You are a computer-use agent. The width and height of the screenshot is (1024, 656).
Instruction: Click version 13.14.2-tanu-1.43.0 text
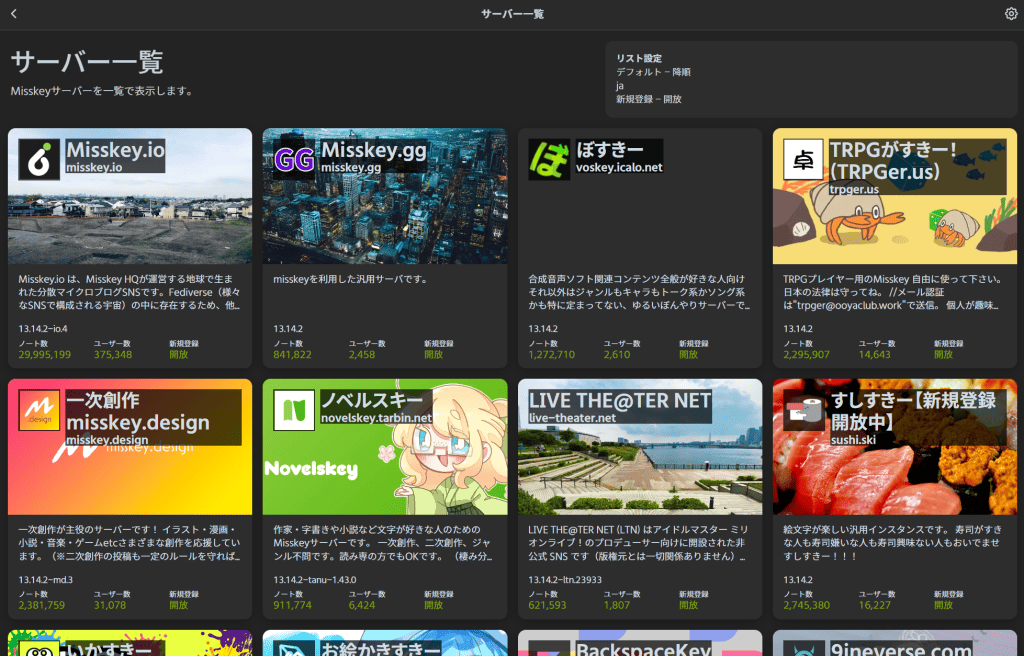pos(315,580)
